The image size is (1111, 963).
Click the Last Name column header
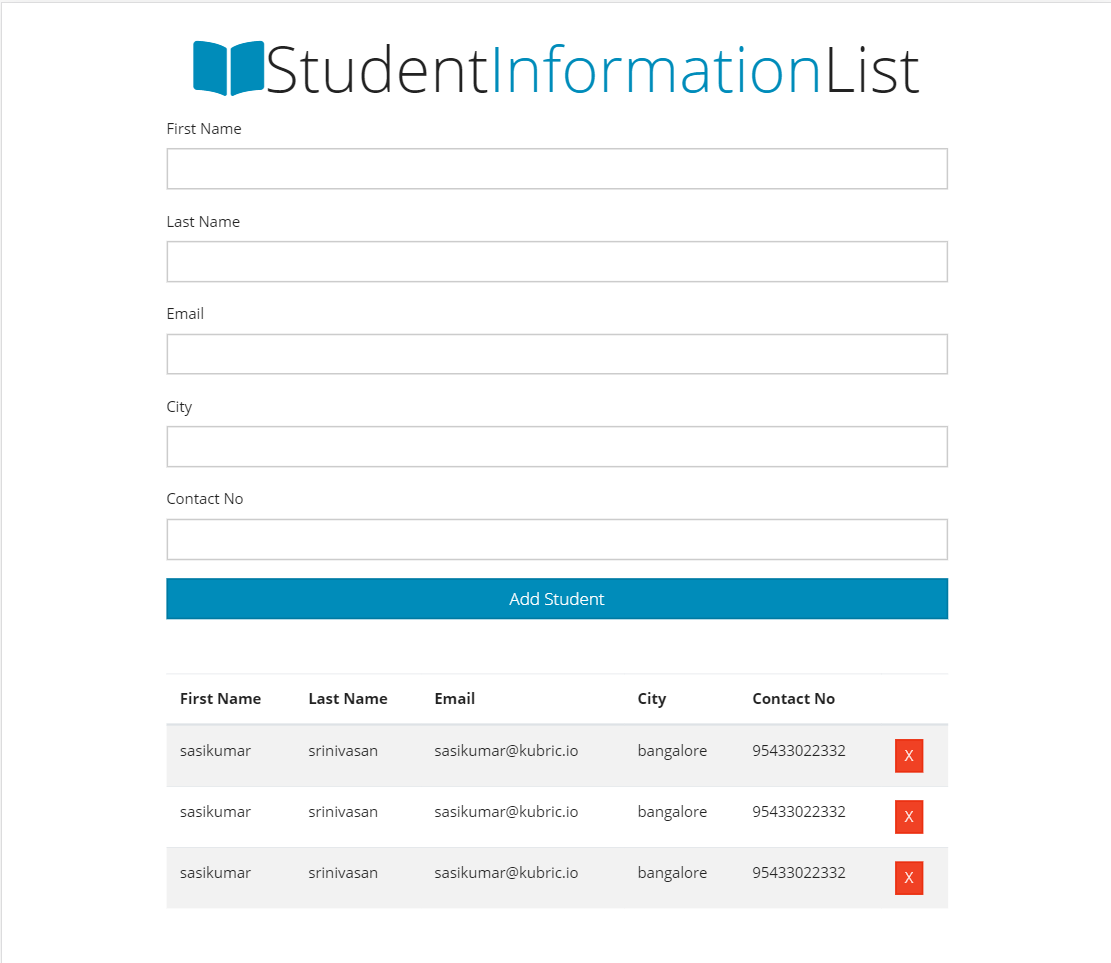pyautogui.click(x=348, y=699)
